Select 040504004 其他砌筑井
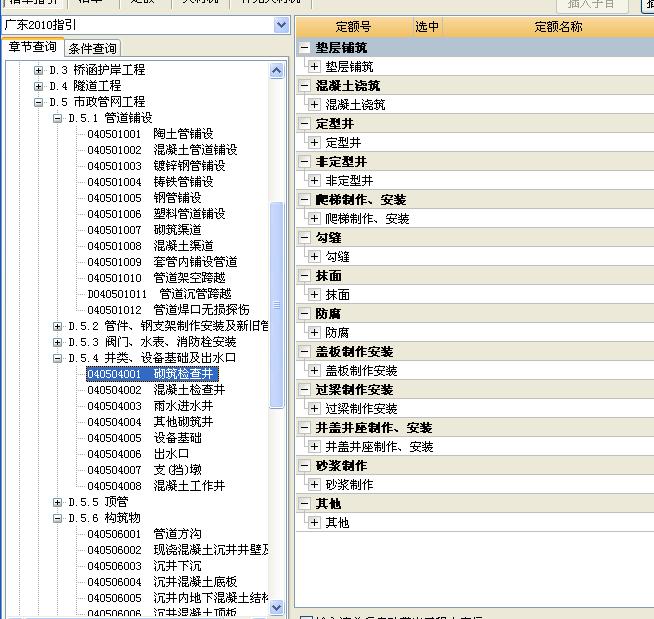The width and height of the screenshot is (654, 619). pos(150,422)
